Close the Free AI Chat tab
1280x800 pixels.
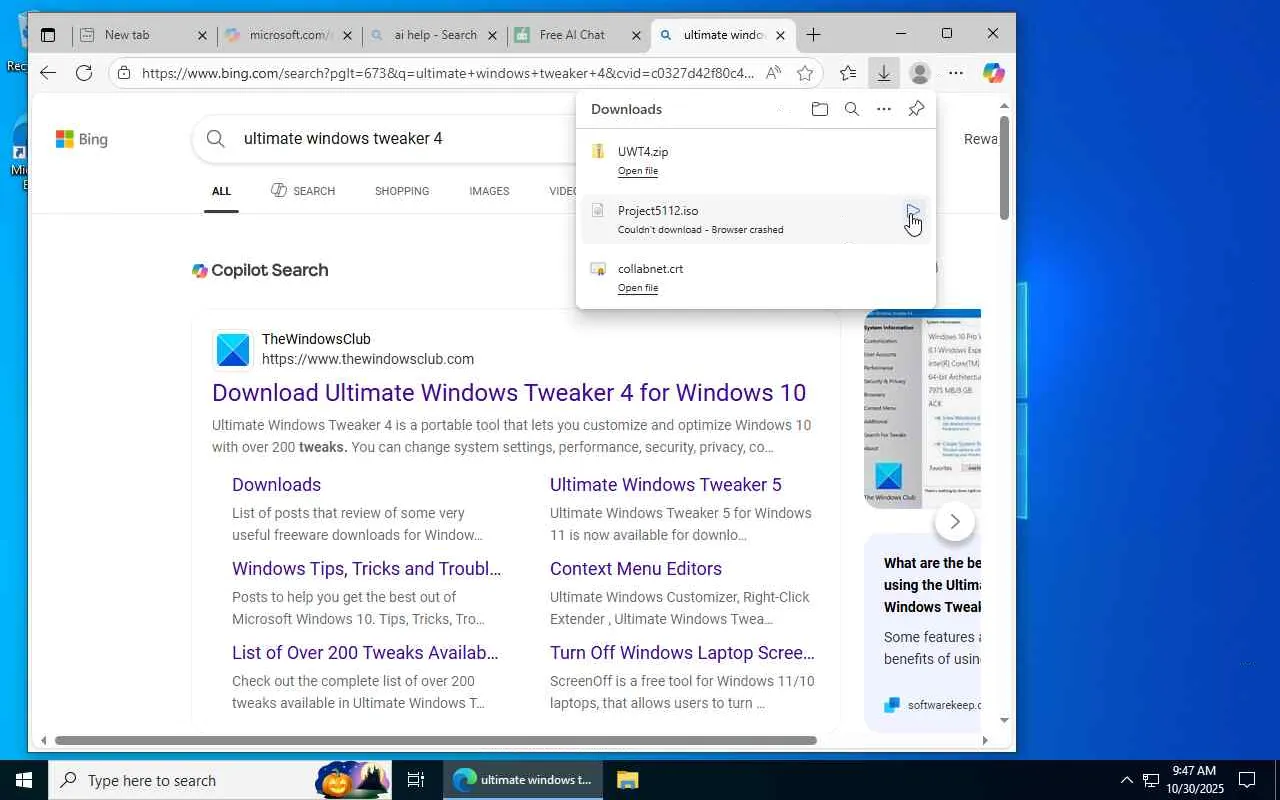(636, 35)
